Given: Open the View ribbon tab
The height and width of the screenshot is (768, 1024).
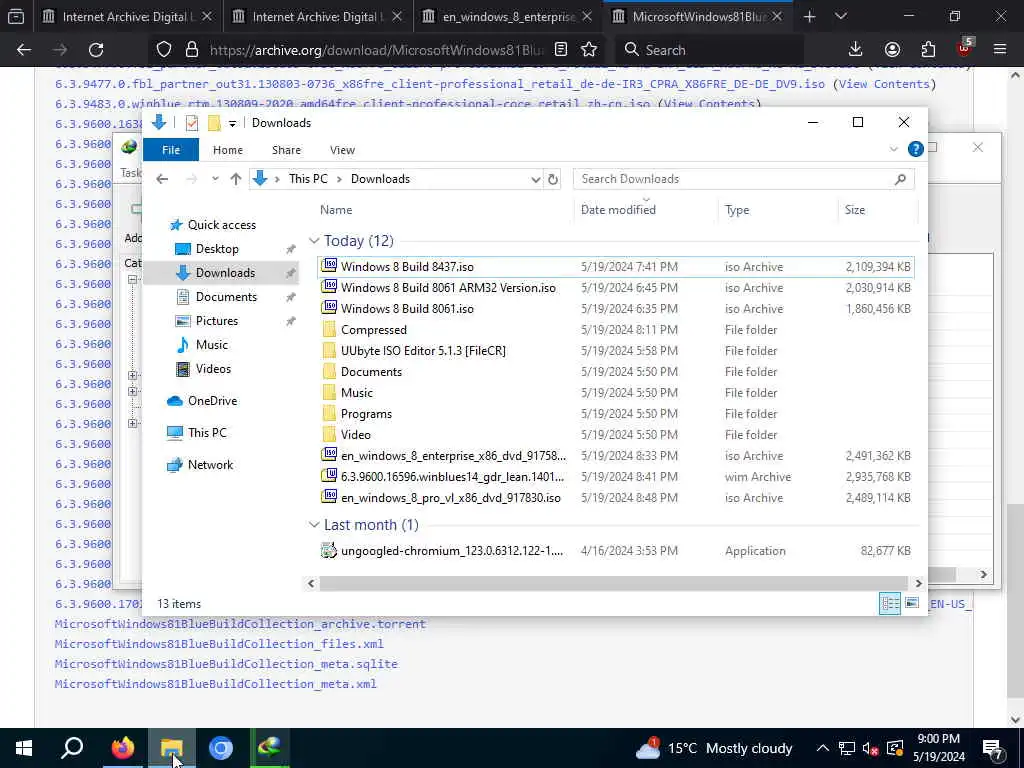Looking at the screenshot, I should point(342,150).
